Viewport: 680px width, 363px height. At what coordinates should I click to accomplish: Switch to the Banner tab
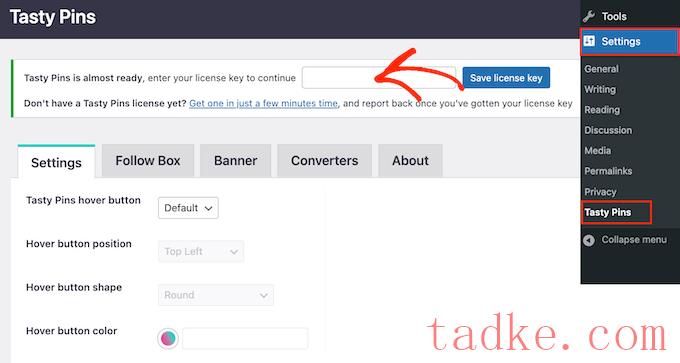coord(235,161)
